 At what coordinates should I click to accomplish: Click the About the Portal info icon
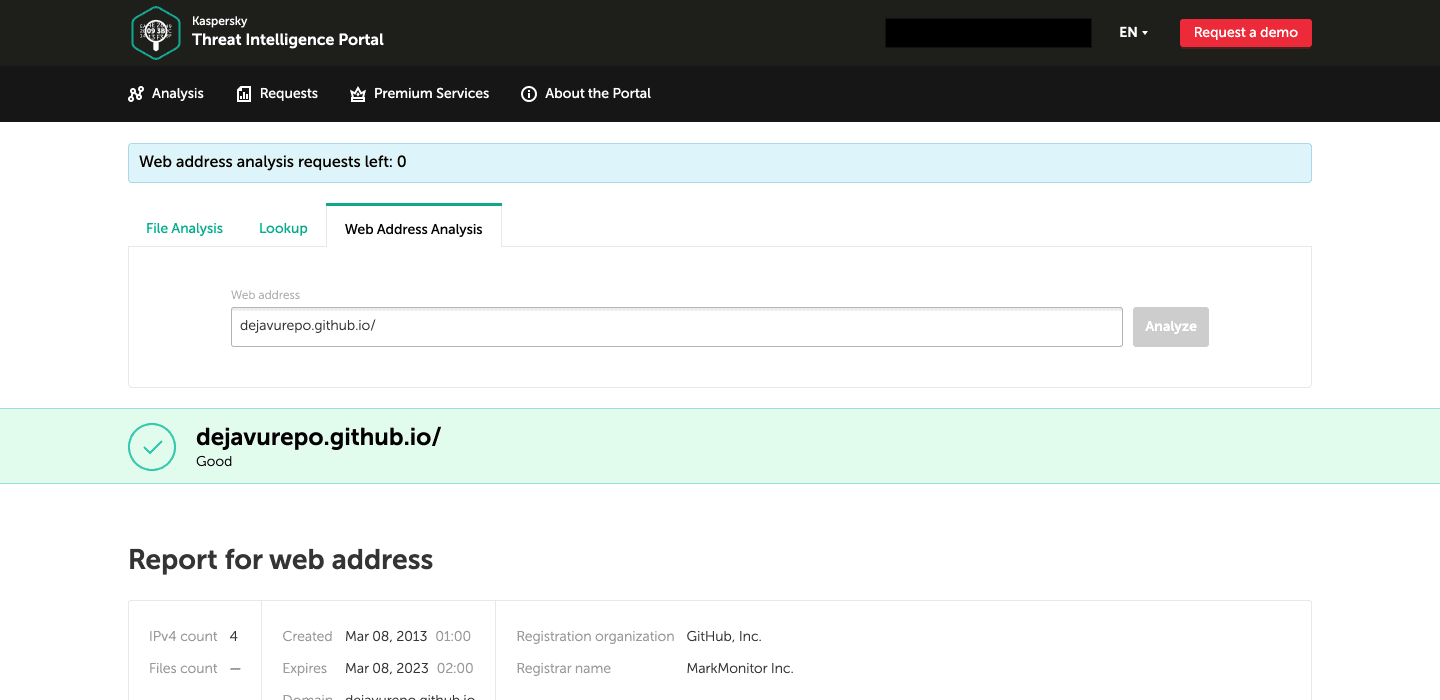[529, 94]
